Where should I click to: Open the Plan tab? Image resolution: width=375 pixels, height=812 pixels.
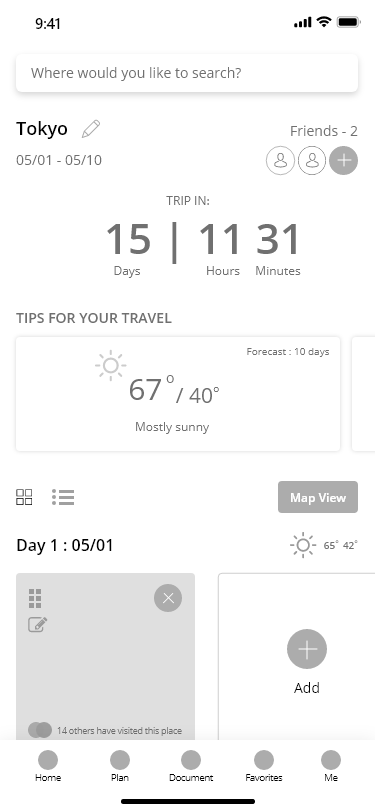point(120,766)
